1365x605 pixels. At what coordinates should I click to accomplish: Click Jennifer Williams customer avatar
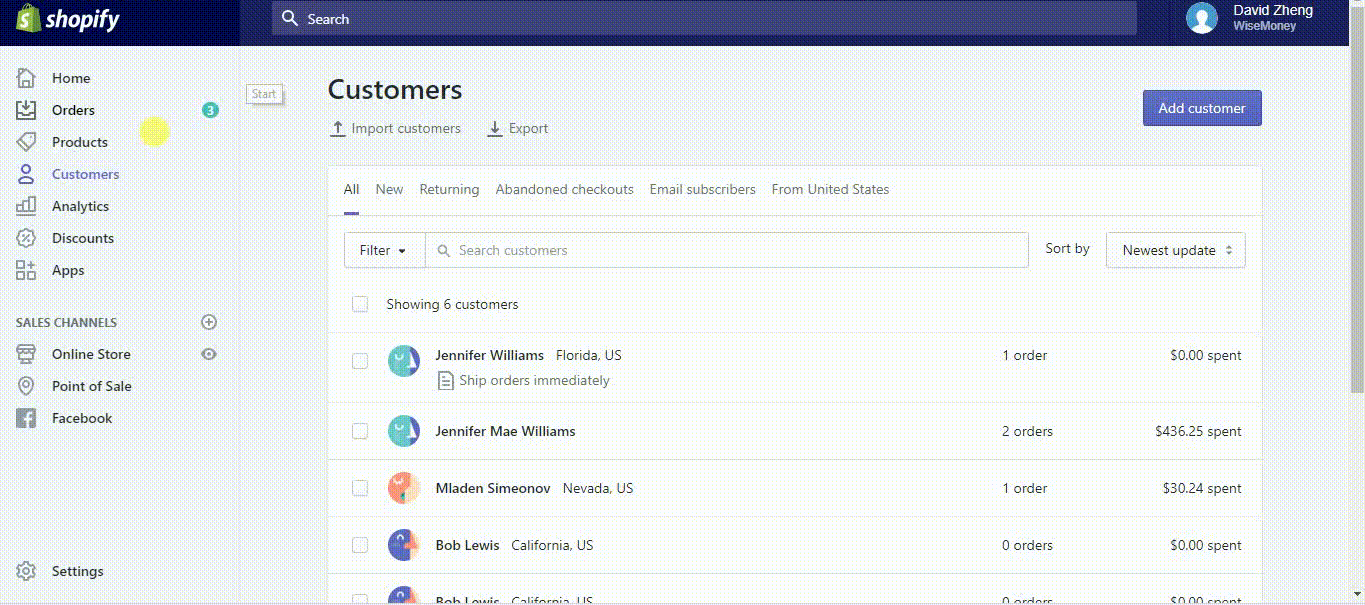point(404,361)
